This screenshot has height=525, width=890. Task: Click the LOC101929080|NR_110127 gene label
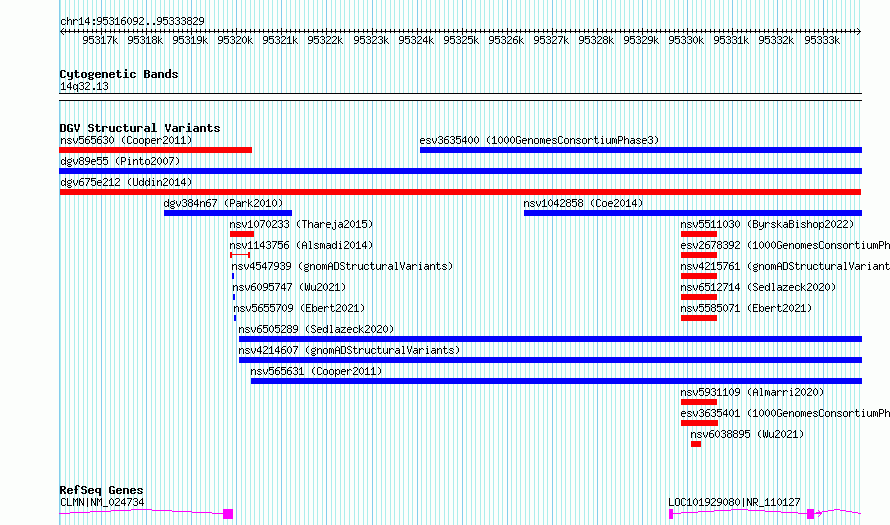(x=734, y=502)
